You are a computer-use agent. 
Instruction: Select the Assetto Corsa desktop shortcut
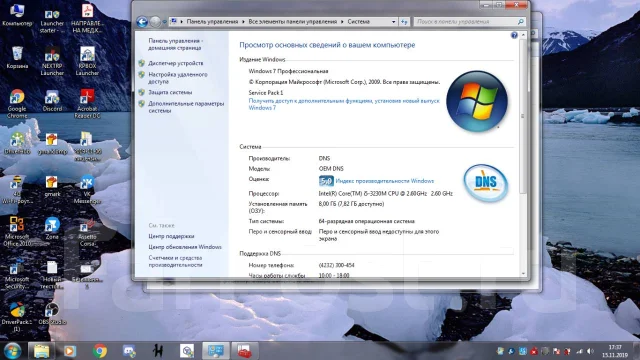point(87,232)
